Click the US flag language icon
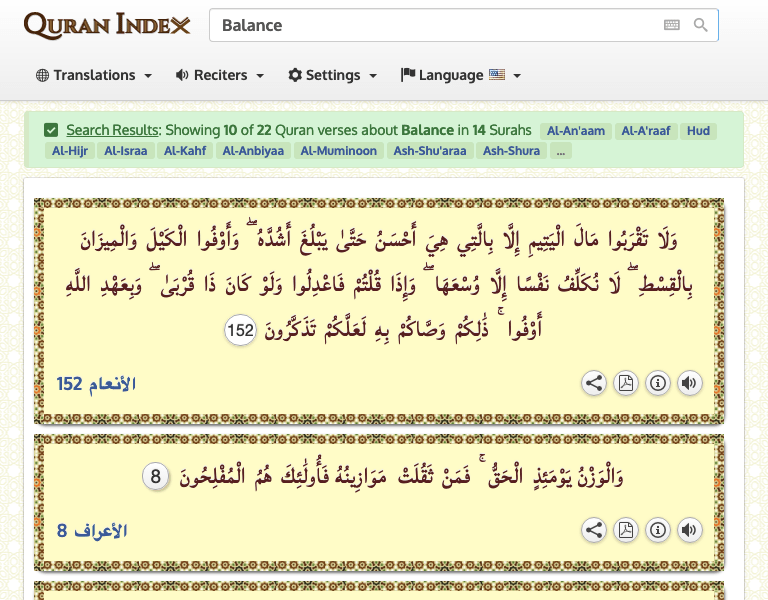The width and height of the screenshot is (768, 600). click(497, 75)
